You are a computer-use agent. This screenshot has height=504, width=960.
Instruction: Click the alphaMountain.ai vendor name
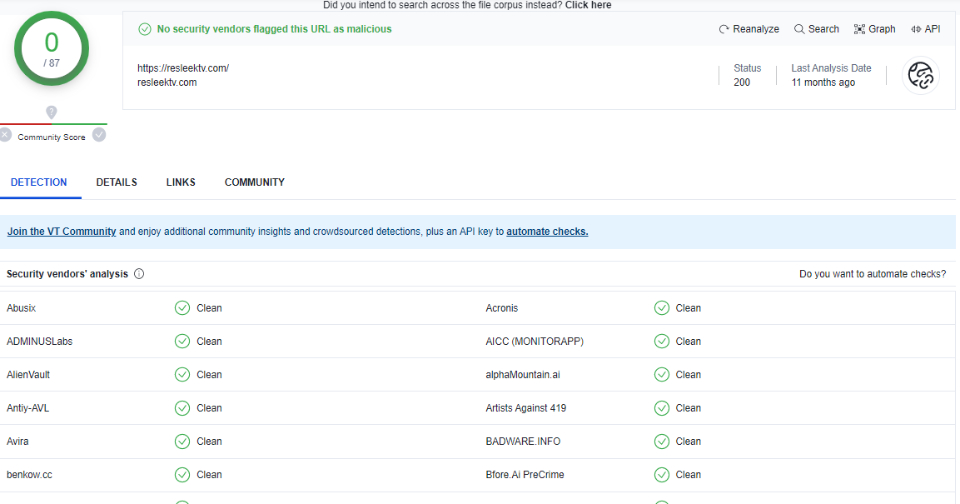[523, 374]
